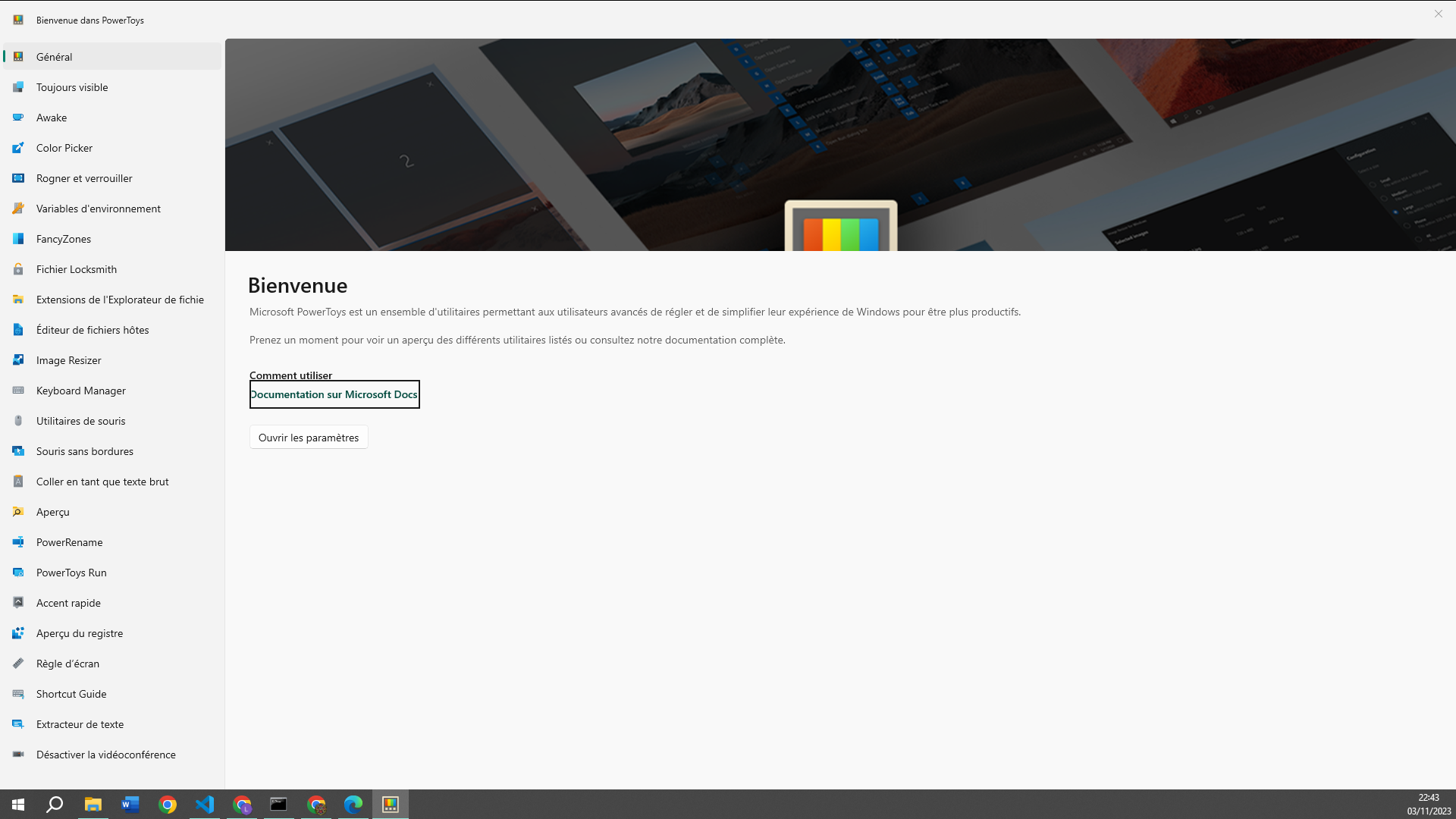Click the Ouvrir les paramètres button
This screenshot has height=819, width=1456.
click(309, 438)
